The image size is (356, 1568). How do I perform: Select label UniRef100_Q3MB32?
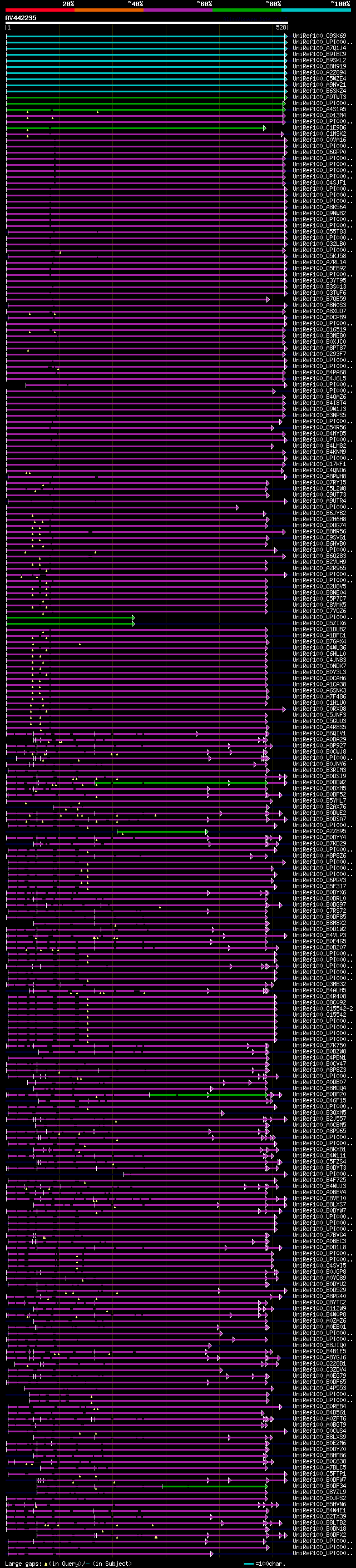click(319, 985)
